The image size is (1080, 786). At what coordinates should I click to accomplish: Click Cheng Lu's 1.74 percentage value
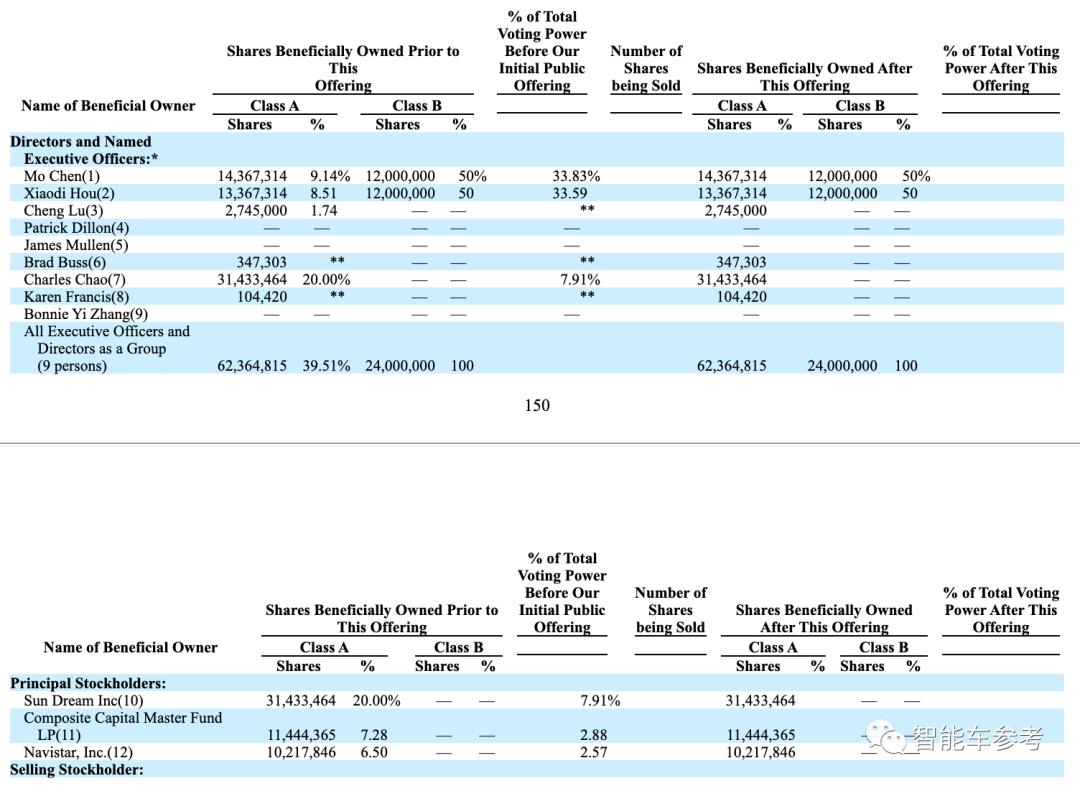click(x=323, y=211)
